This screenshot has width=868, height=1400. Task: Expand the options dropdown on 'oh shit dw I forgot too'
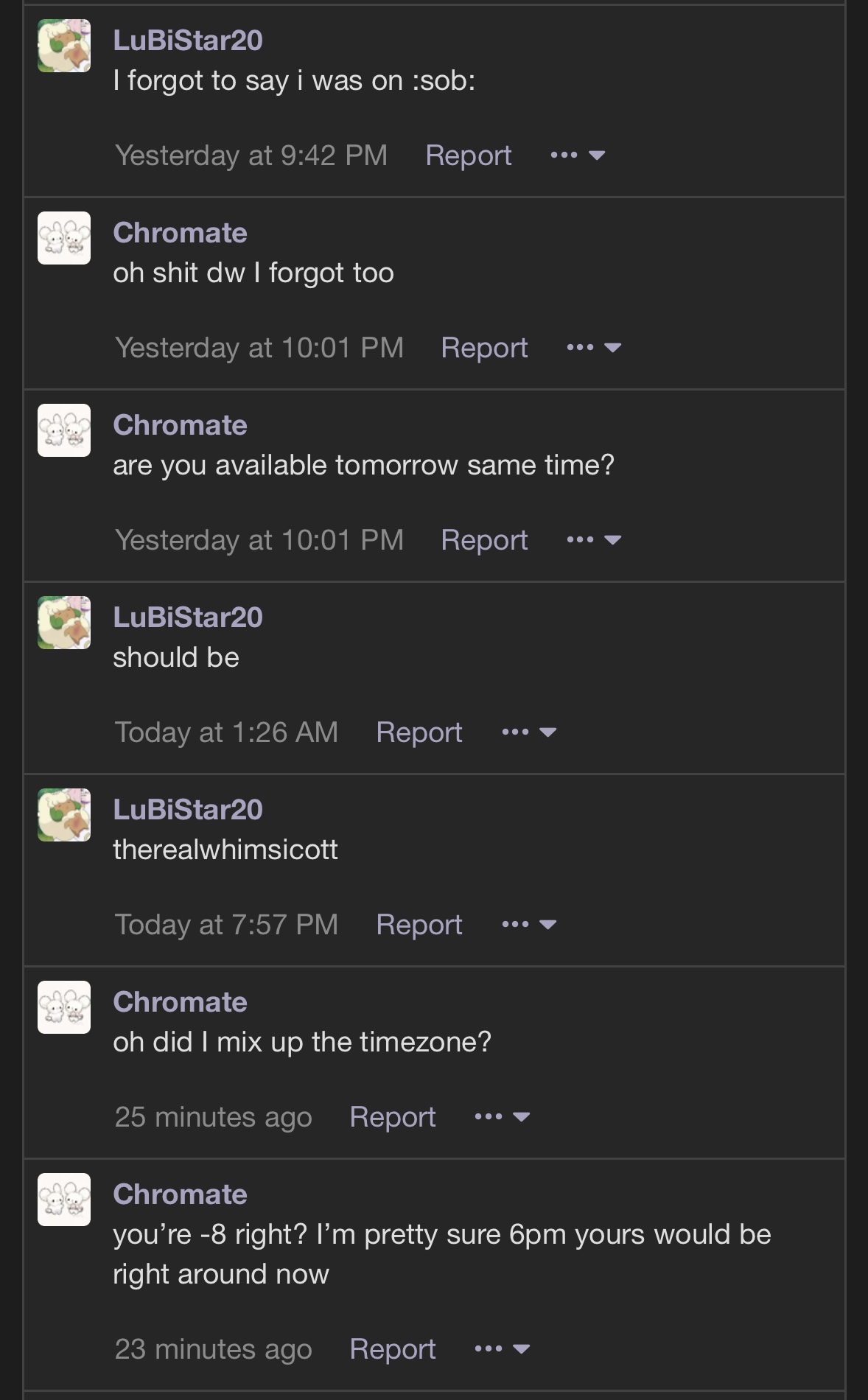[x=594, y=348]
